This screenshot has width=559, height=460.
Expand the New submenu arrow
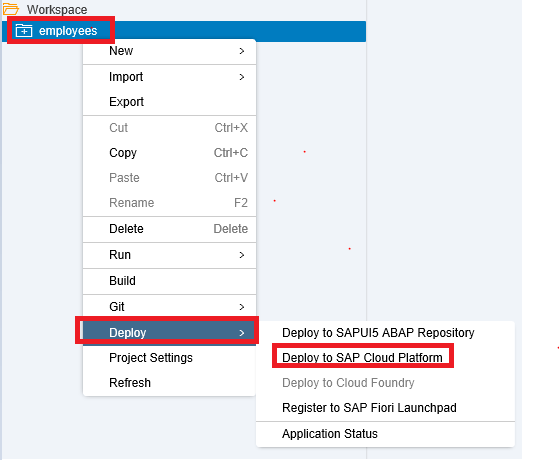tap(242, 51)
